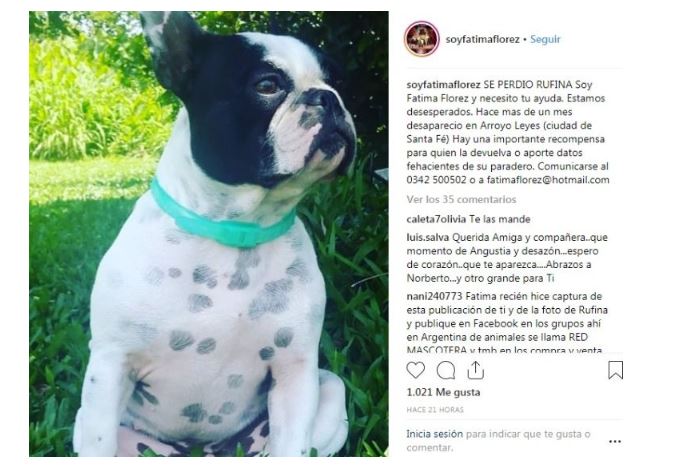Viewport: 691px width, 472px height.
Task: Open the three-dot more options menu
Action: 615,441
